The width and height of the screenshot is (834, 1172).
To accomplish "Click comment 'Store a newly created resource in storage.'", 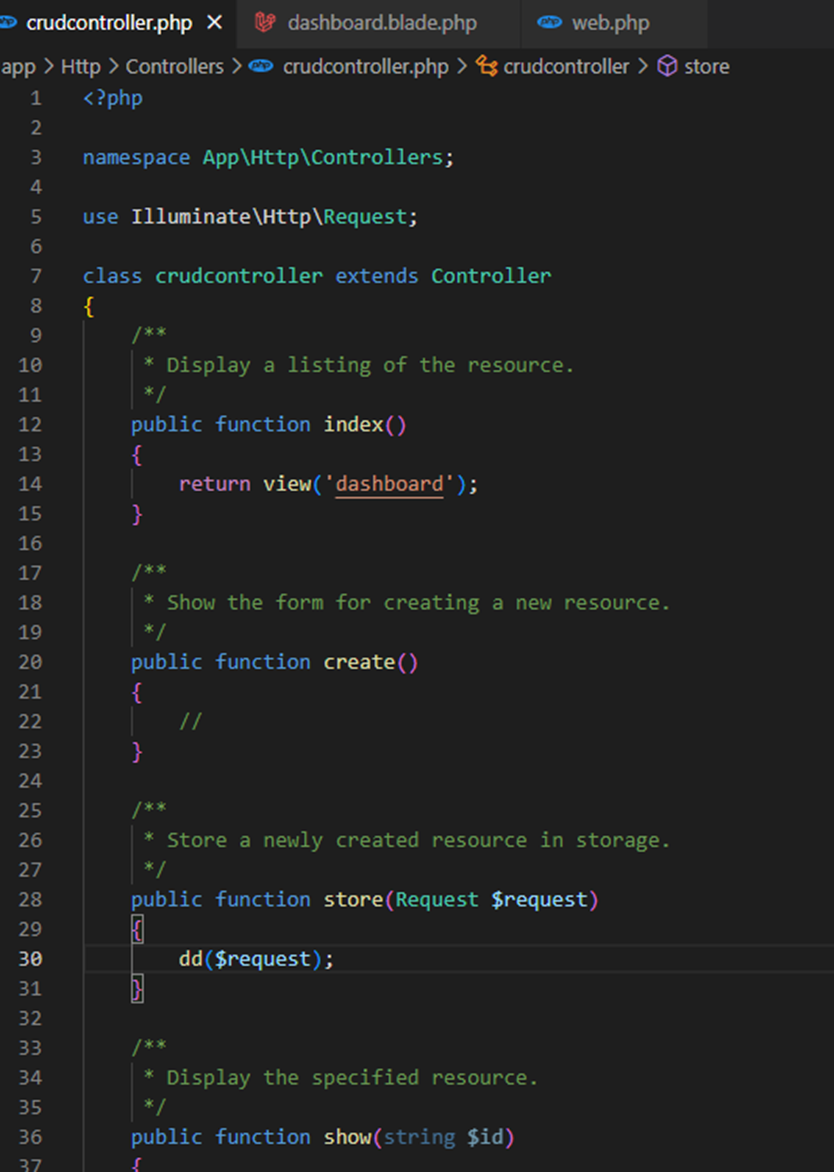I will (418, 841).
